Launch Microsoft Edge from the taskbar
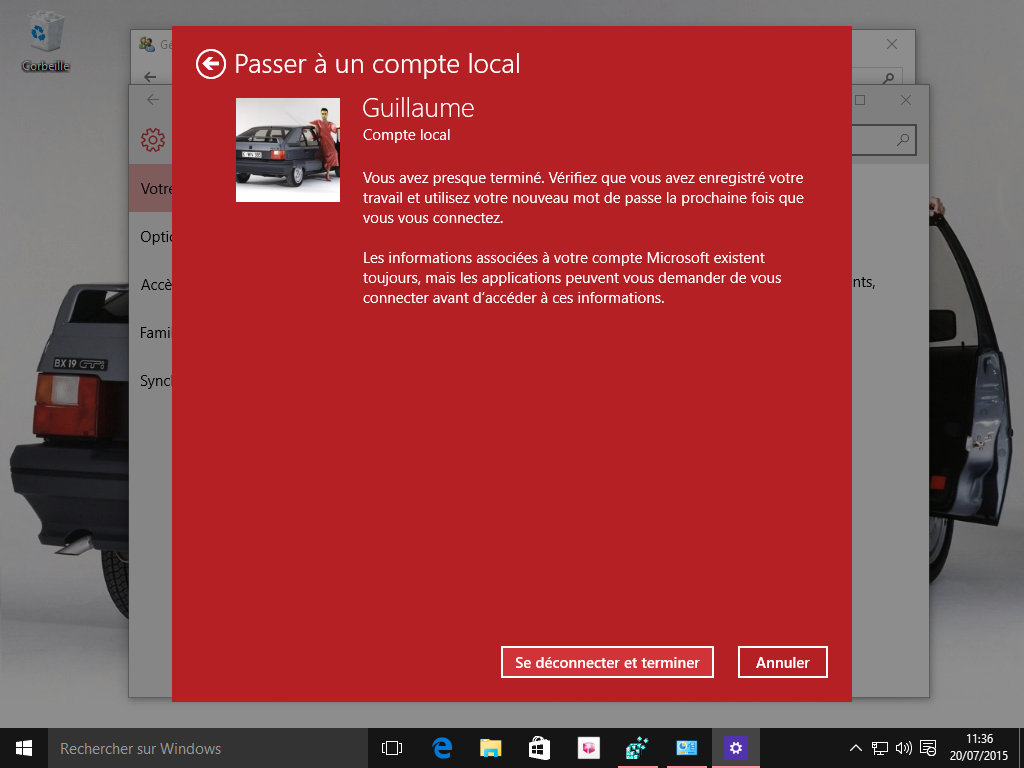Viewport: 1024px width, 768px height. (x=442, y=748)
